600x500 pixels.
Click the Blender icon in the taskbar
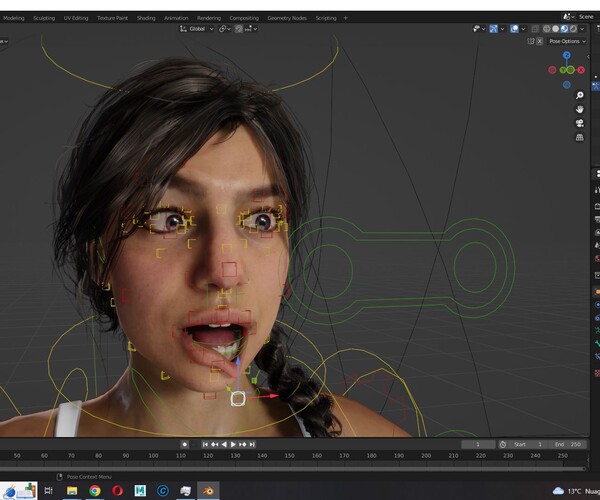(208, 490)
